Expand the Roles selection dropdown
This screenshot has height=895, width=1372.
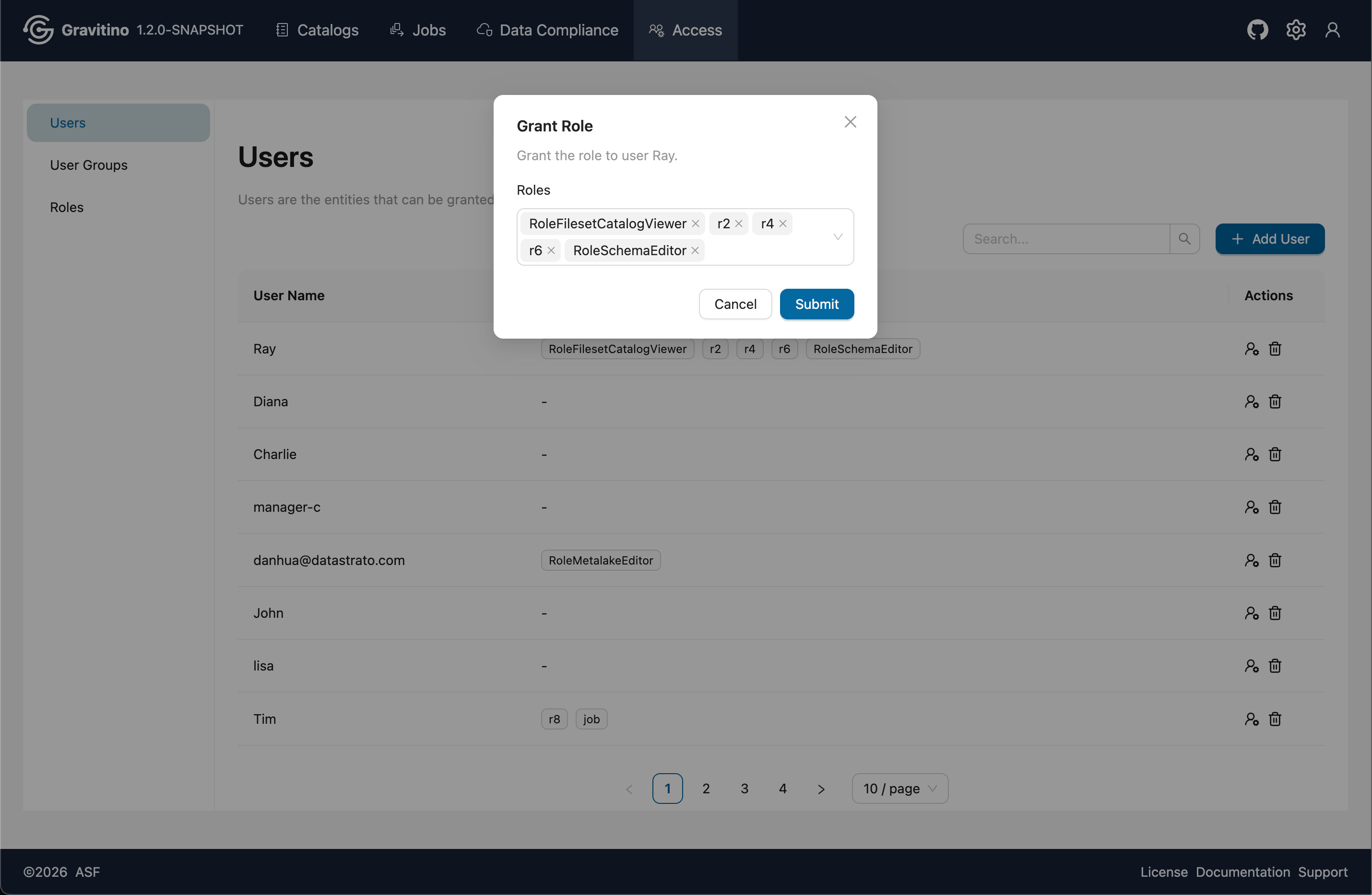point(837,237)
